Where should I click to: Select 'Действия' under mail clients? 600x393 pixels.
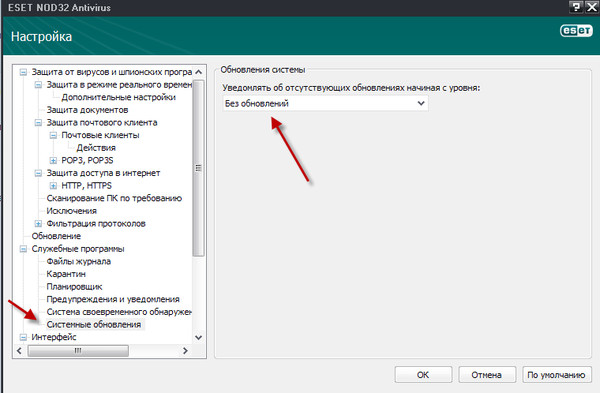[x=96, y=148]
